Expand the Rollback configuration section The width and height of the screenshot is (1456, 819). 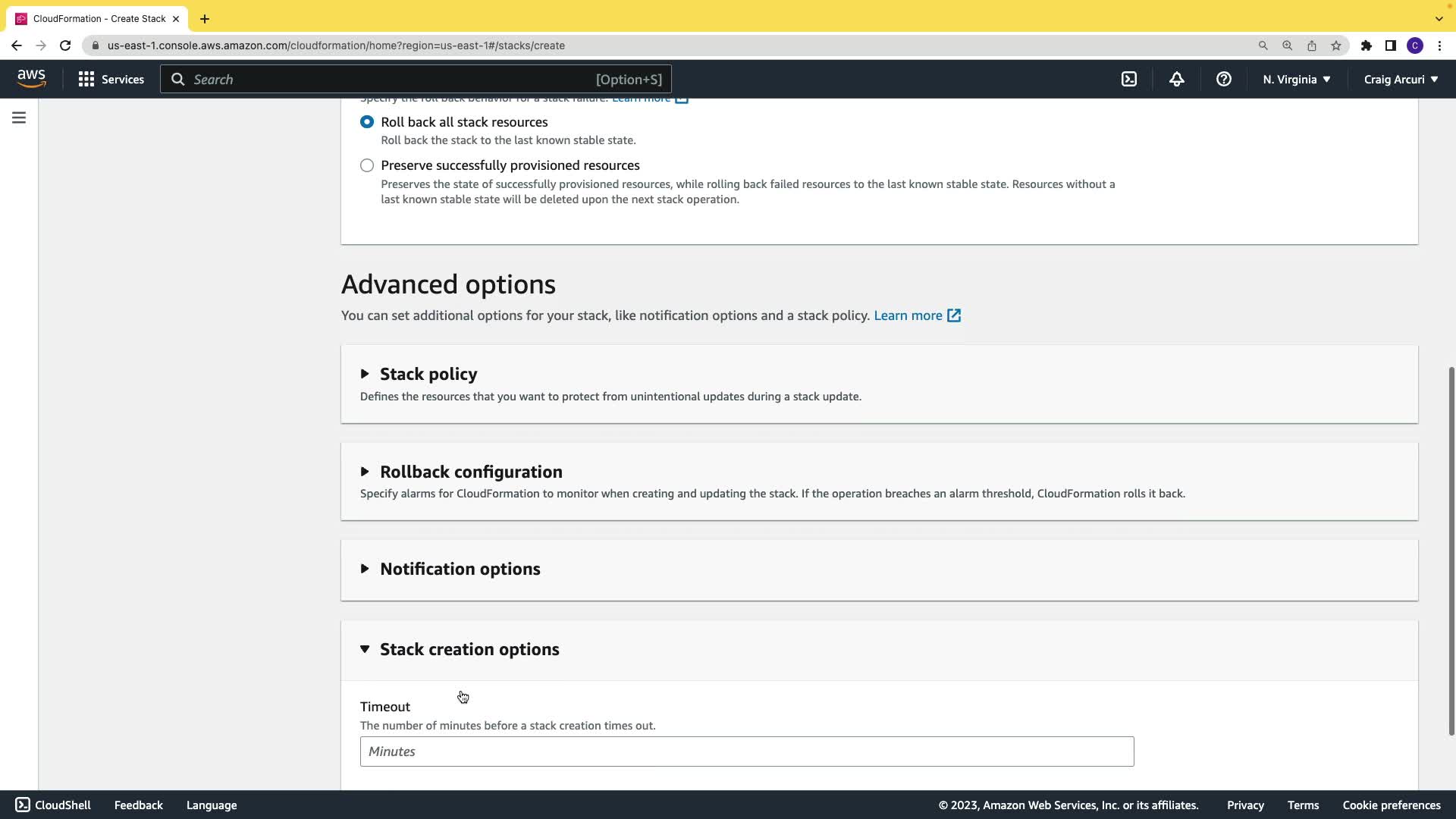(x=470, y=472)
